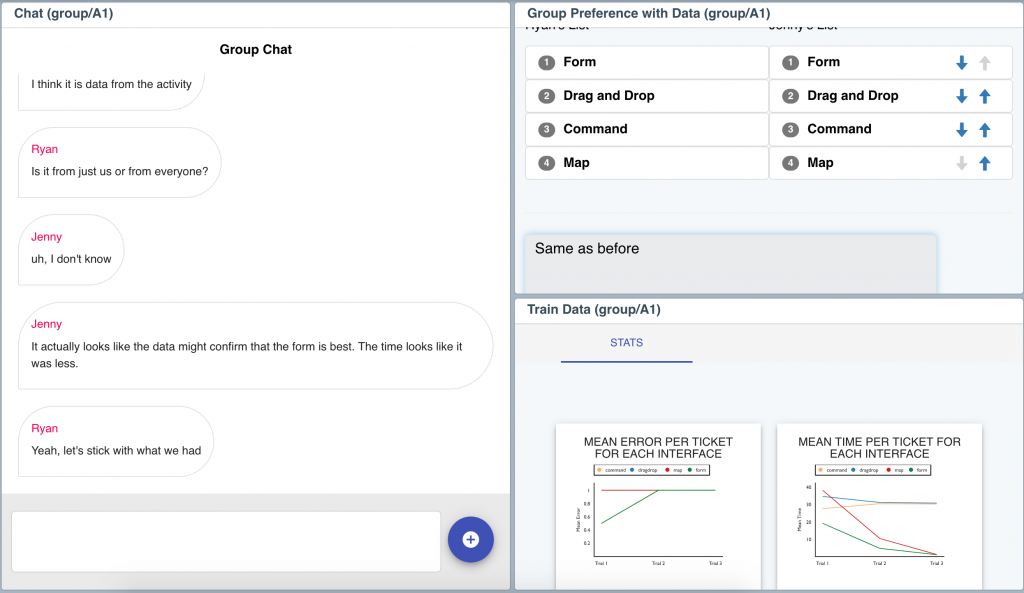Select Form item in Ryan's list

[646, 62]
